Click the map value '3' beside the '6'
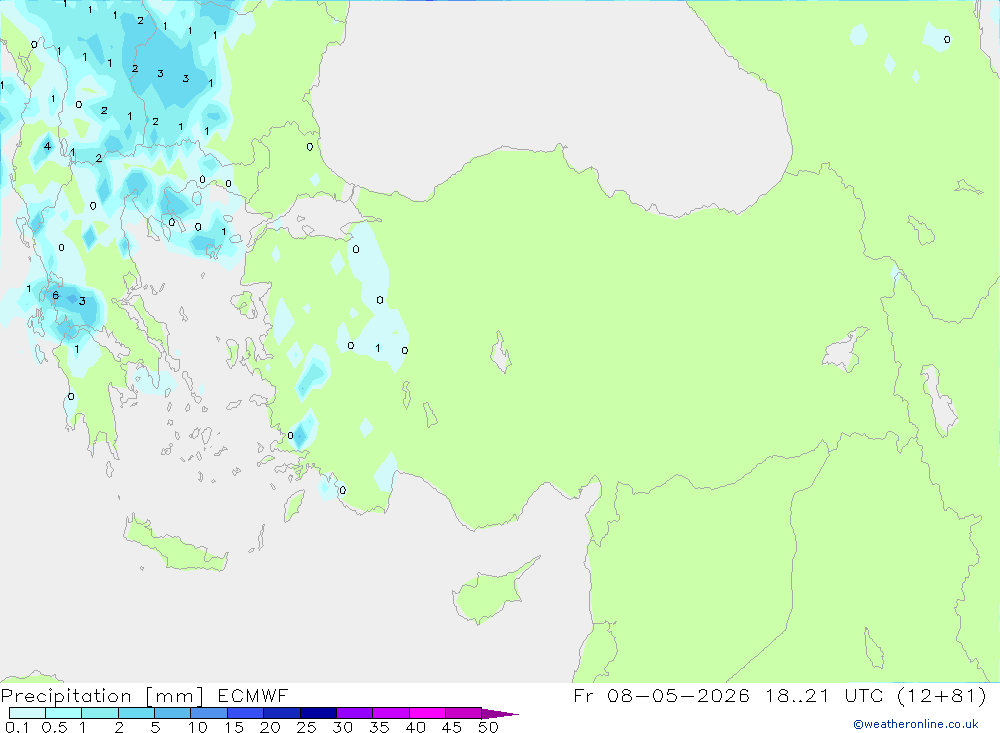This screenshot has height=733, width=1000. 82,301
